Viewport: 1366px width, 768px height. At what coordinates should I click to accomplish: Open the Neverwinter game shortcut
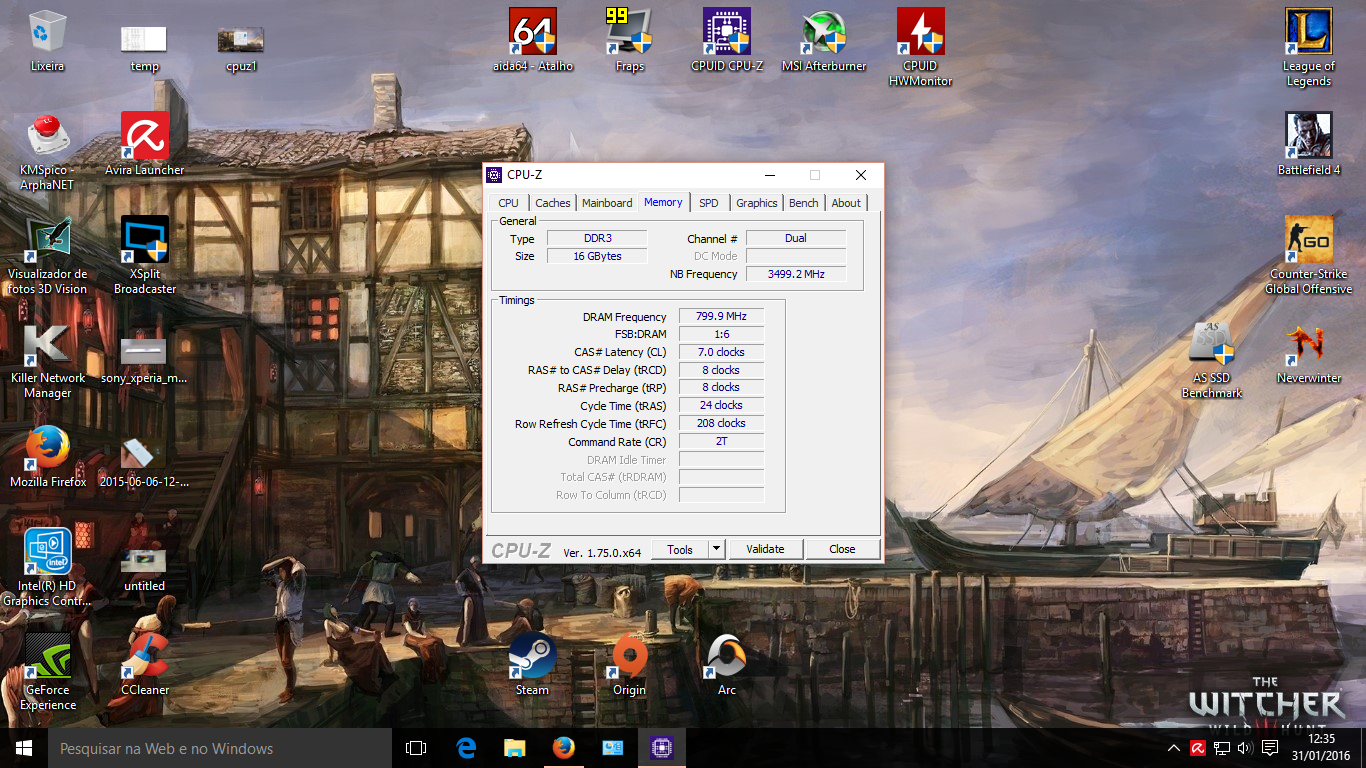(1309, 353)
